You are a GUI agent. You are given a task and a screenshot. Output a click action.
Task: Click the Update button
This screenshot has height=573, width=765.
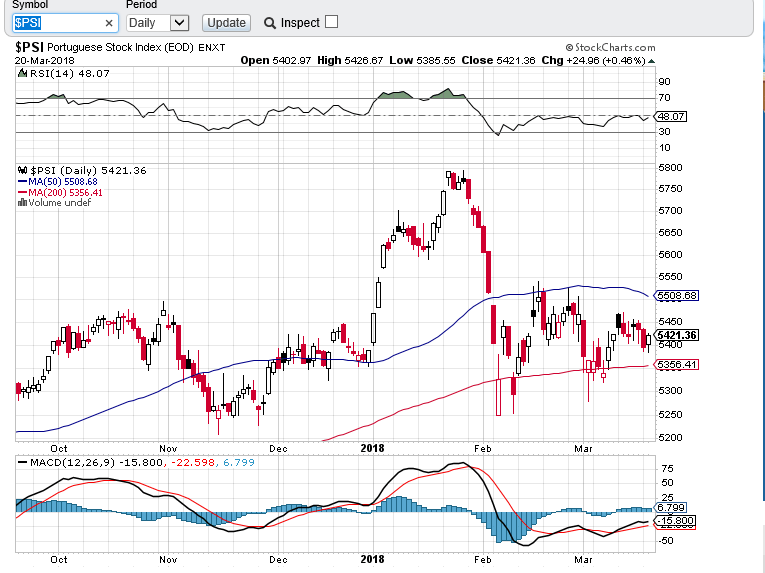coord(226,23)
